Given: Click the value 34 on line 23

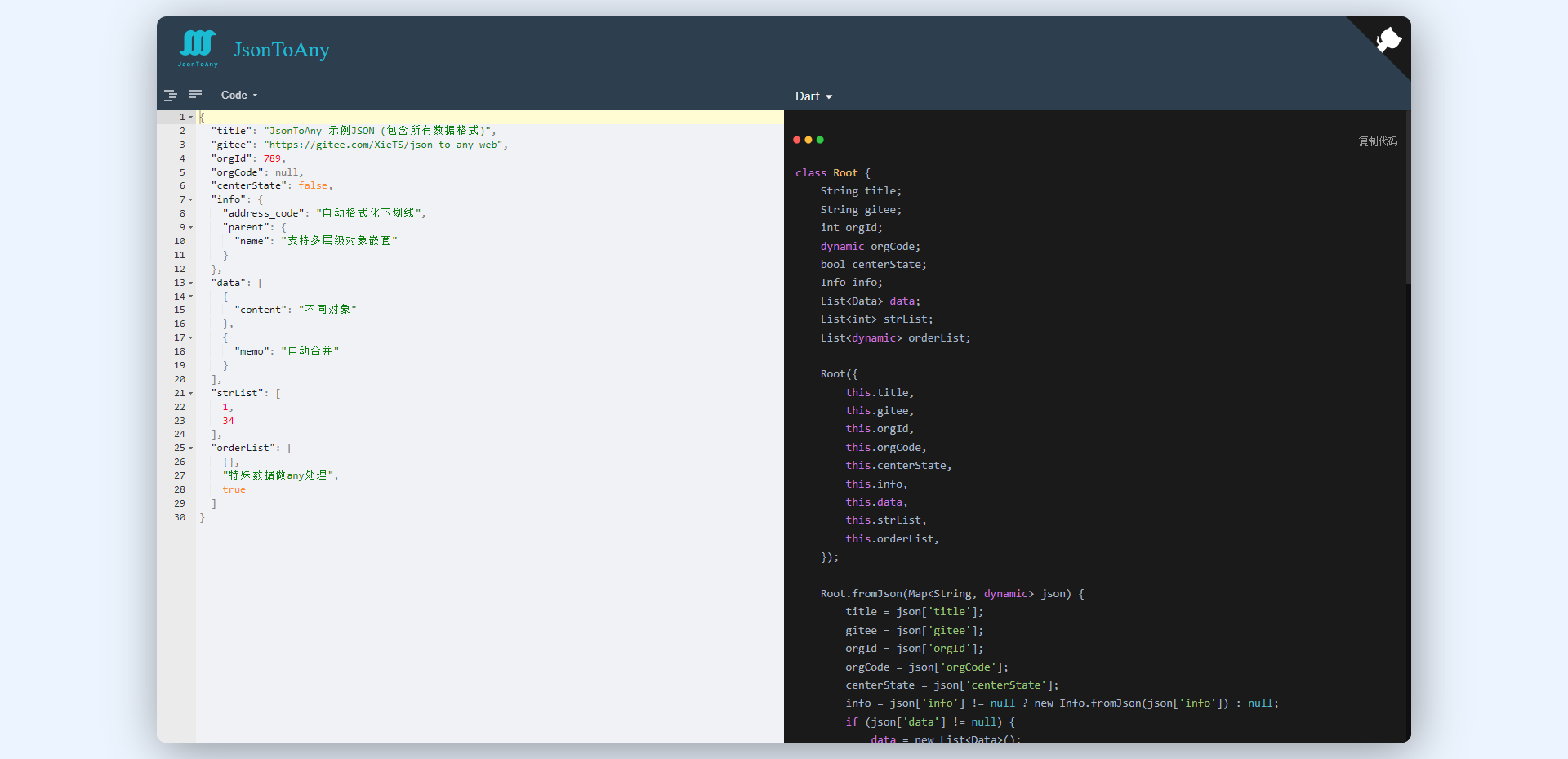Looking at the screenshot, I should point(229,421).
